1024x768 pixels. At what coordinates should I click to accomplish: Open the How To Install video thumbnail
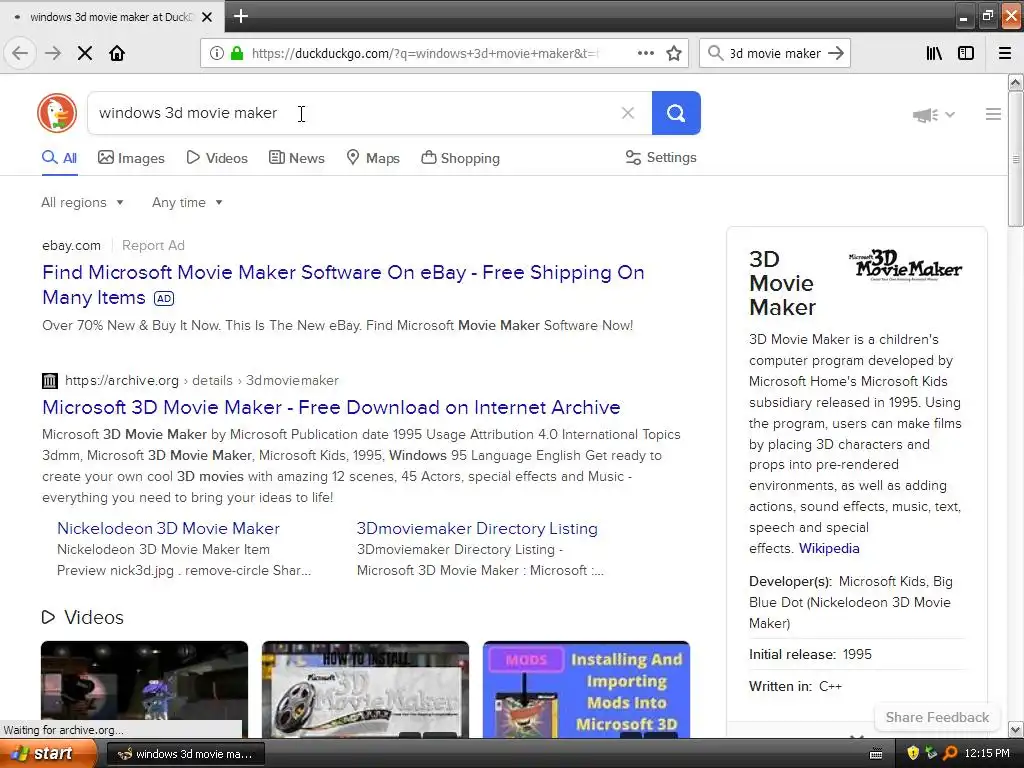point(365,690)
